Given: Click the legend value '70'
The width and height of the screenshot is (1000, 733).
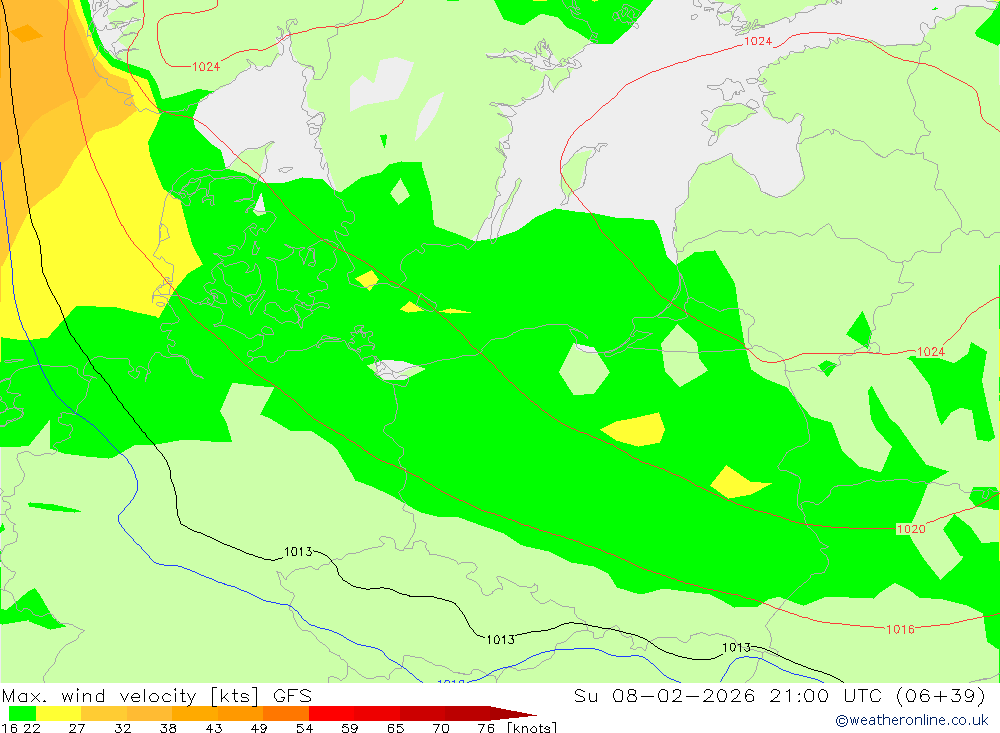Looking at the screenshot, I should [x=441, y=728].
